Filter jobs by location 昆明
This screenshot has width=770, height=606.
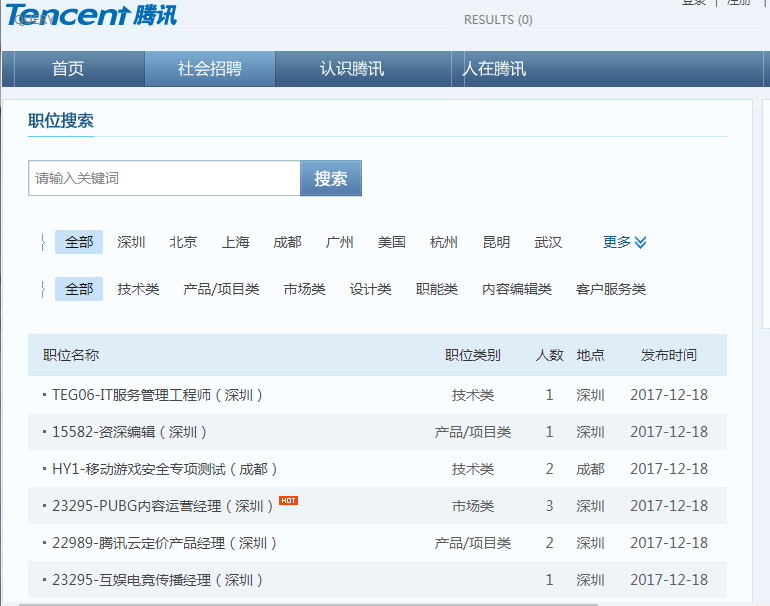point(496,242)
